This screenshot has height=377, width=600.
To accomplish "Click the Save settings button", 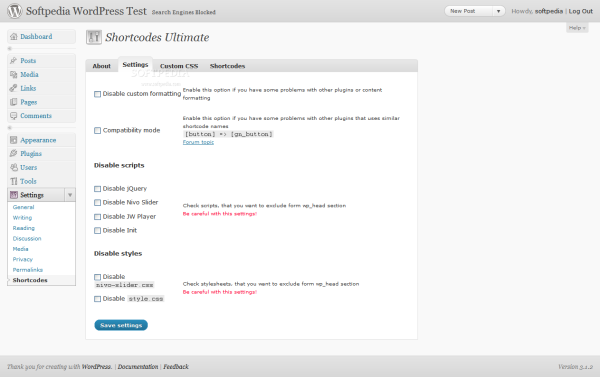I will click(121, 325).
